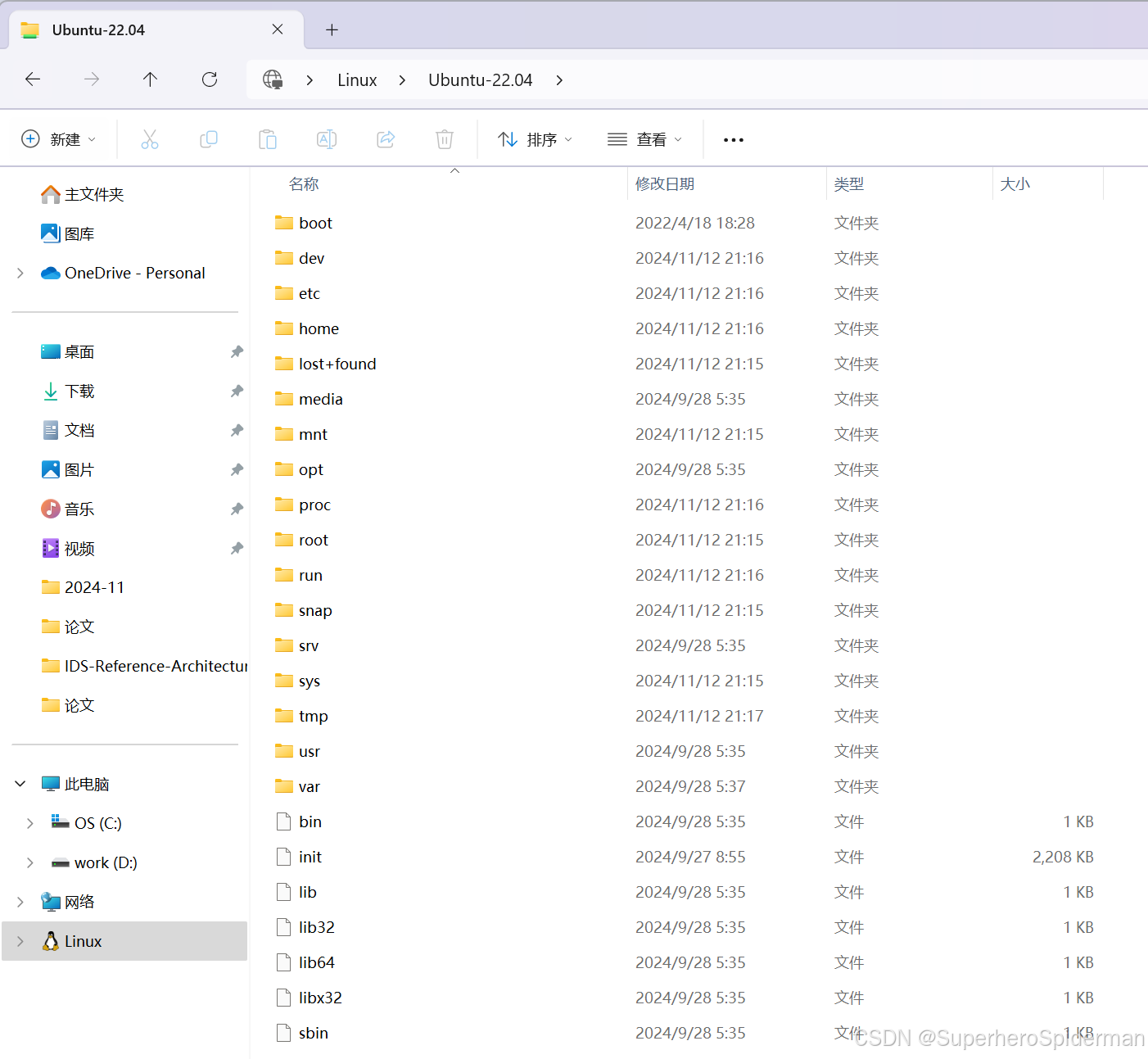Click the Share icon in toolbar
The image size is (1148, 1059).
click(386, 139)
